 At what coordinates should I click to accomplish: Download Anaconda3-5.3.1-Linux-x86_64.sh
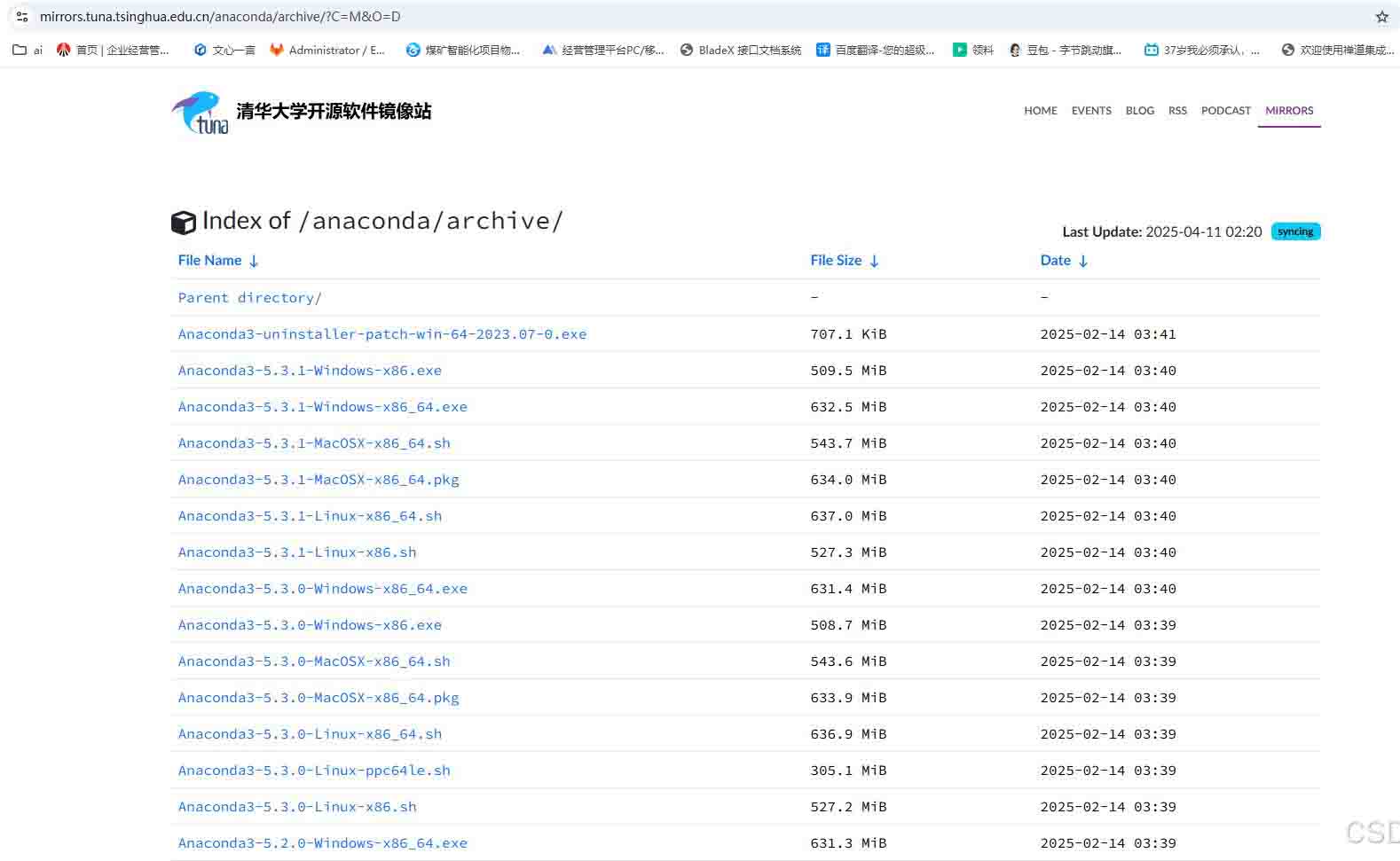(x=310, y=516)
